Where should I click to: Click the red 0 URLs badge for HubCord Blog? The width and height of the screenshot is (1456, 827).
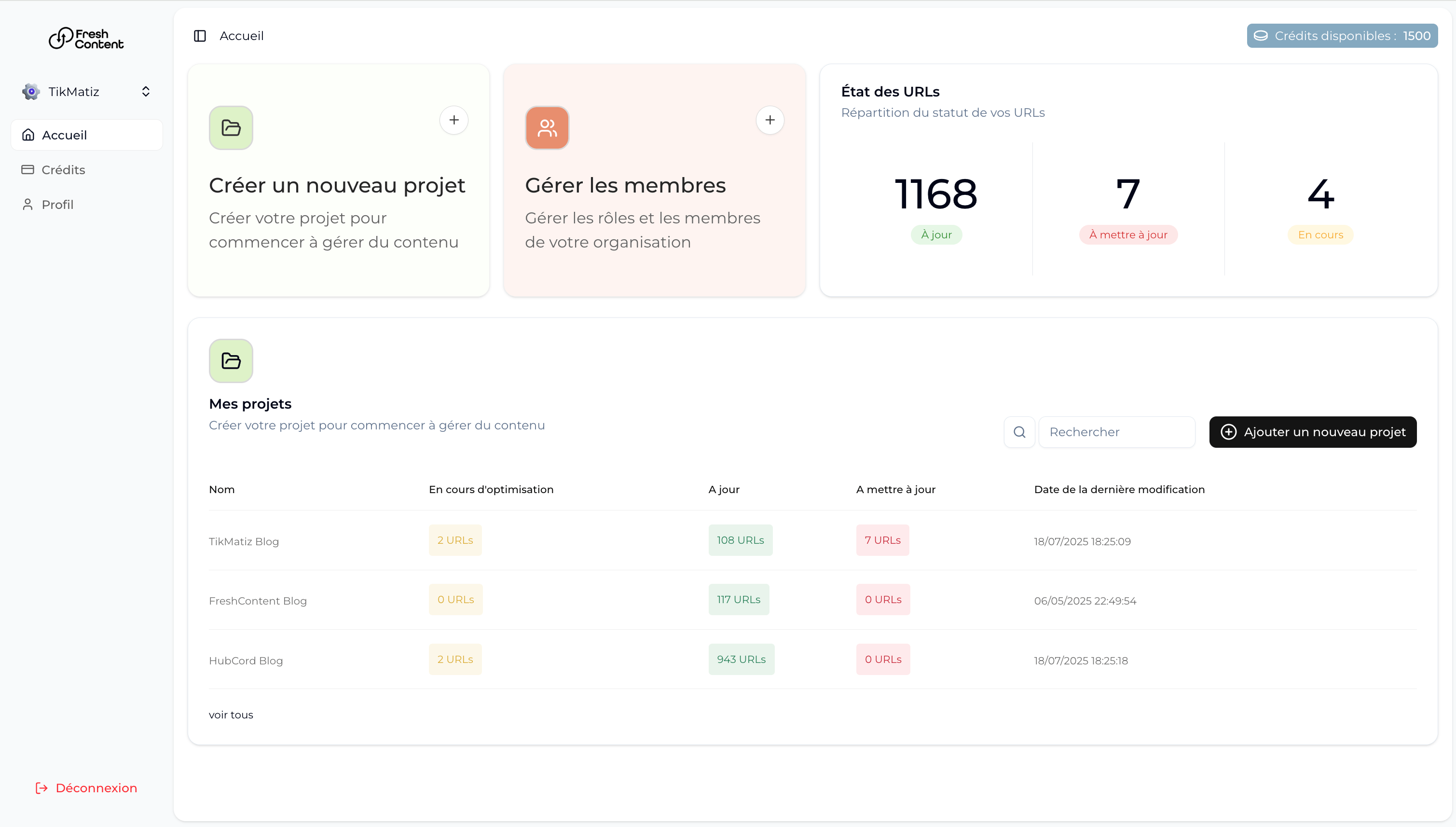(x=883, y=660)
